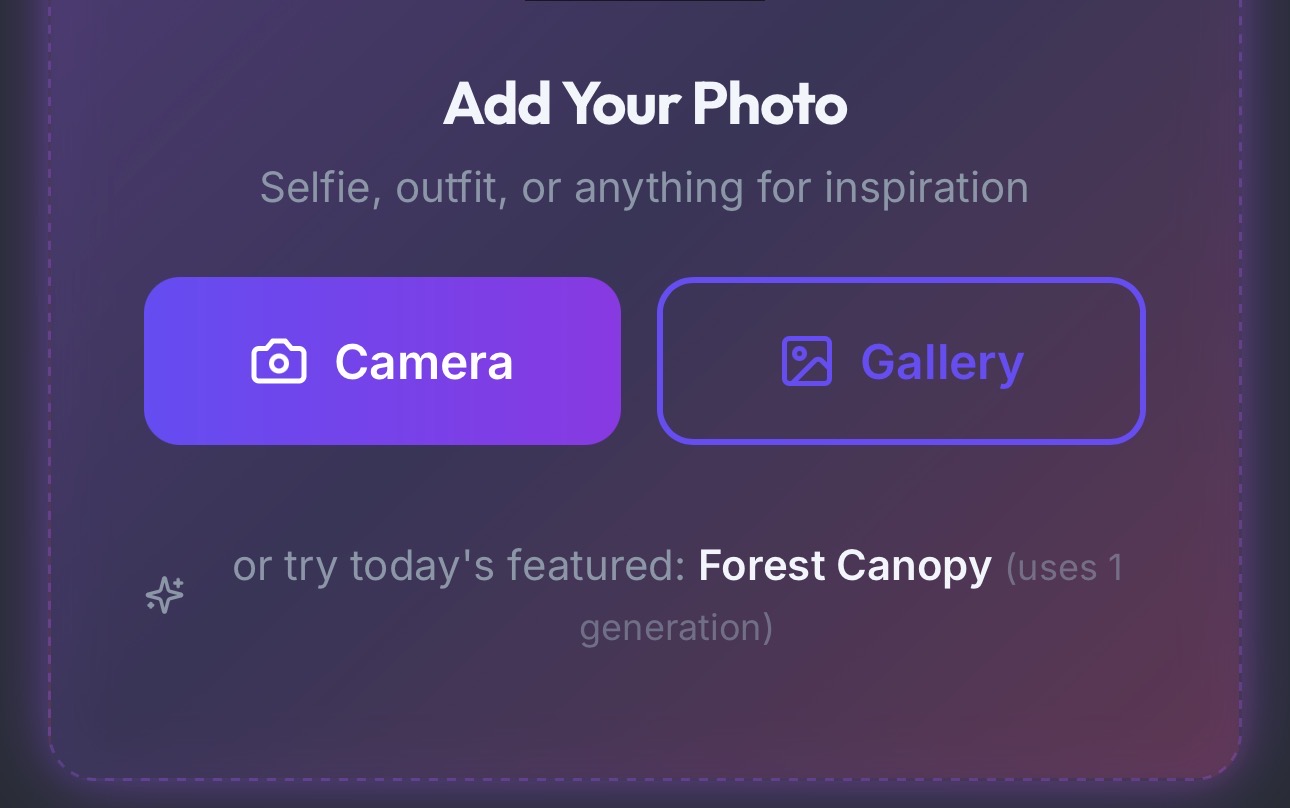Click the white "Camera" label text

click(x=424, y=362)
